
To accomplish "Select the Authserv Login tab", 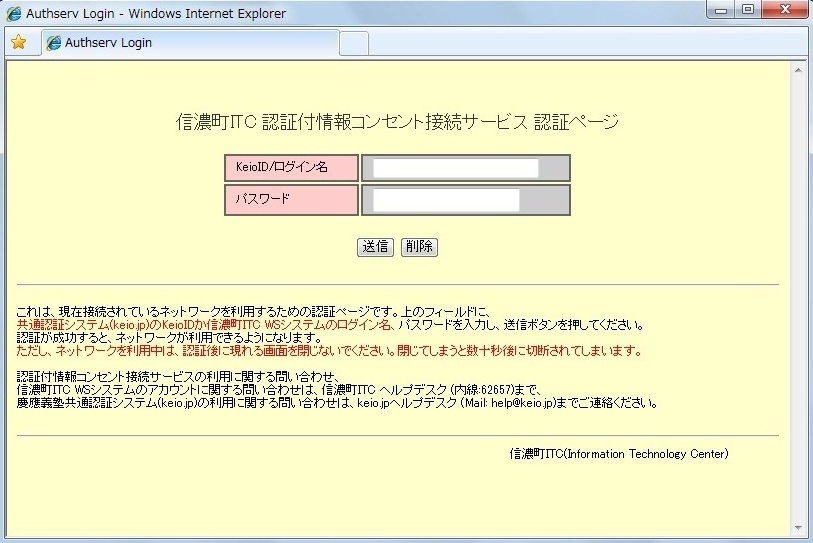I will pos(190,43).
